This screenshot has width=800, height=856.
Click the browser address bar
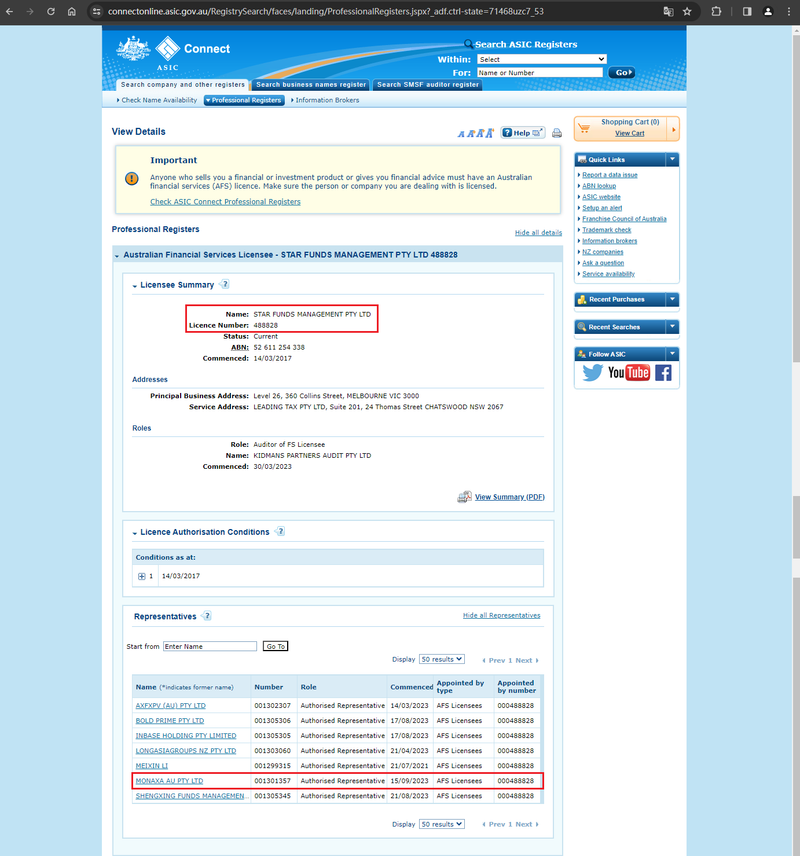(x=377, y=11)
